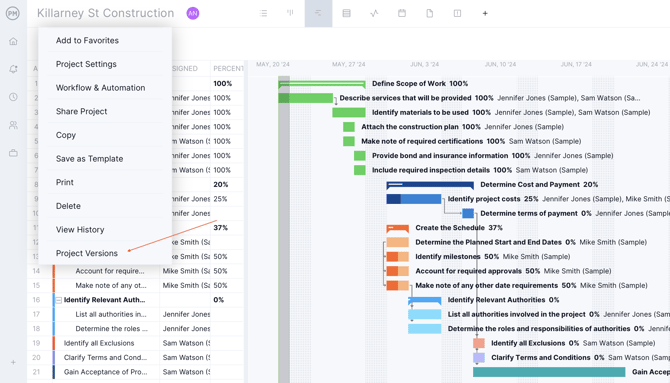Open the team members sidebar icon

coord(13,125)
